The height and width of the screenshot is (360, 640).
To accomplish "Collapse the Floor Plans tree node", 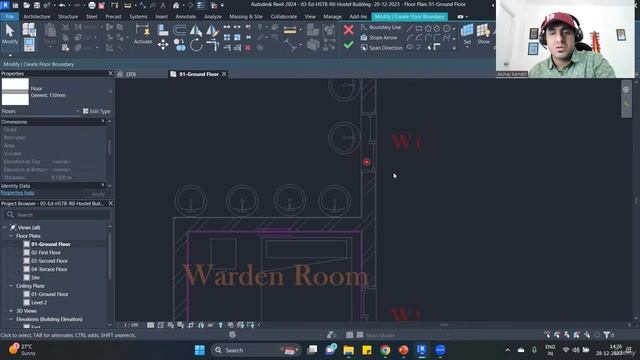I will pyautogui.click(x=11, y=236).
